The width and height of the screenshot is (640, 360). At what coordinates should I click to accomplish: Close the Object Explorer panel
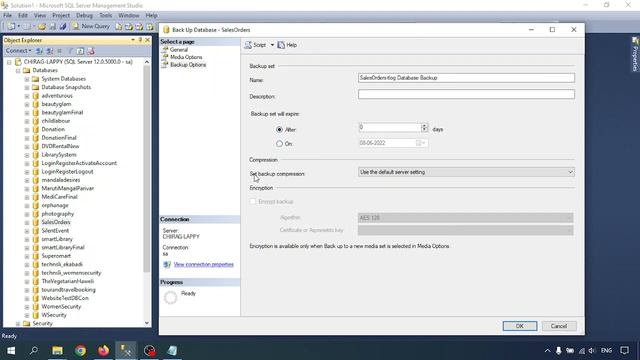pyautogui.click(x=147, y=40)
